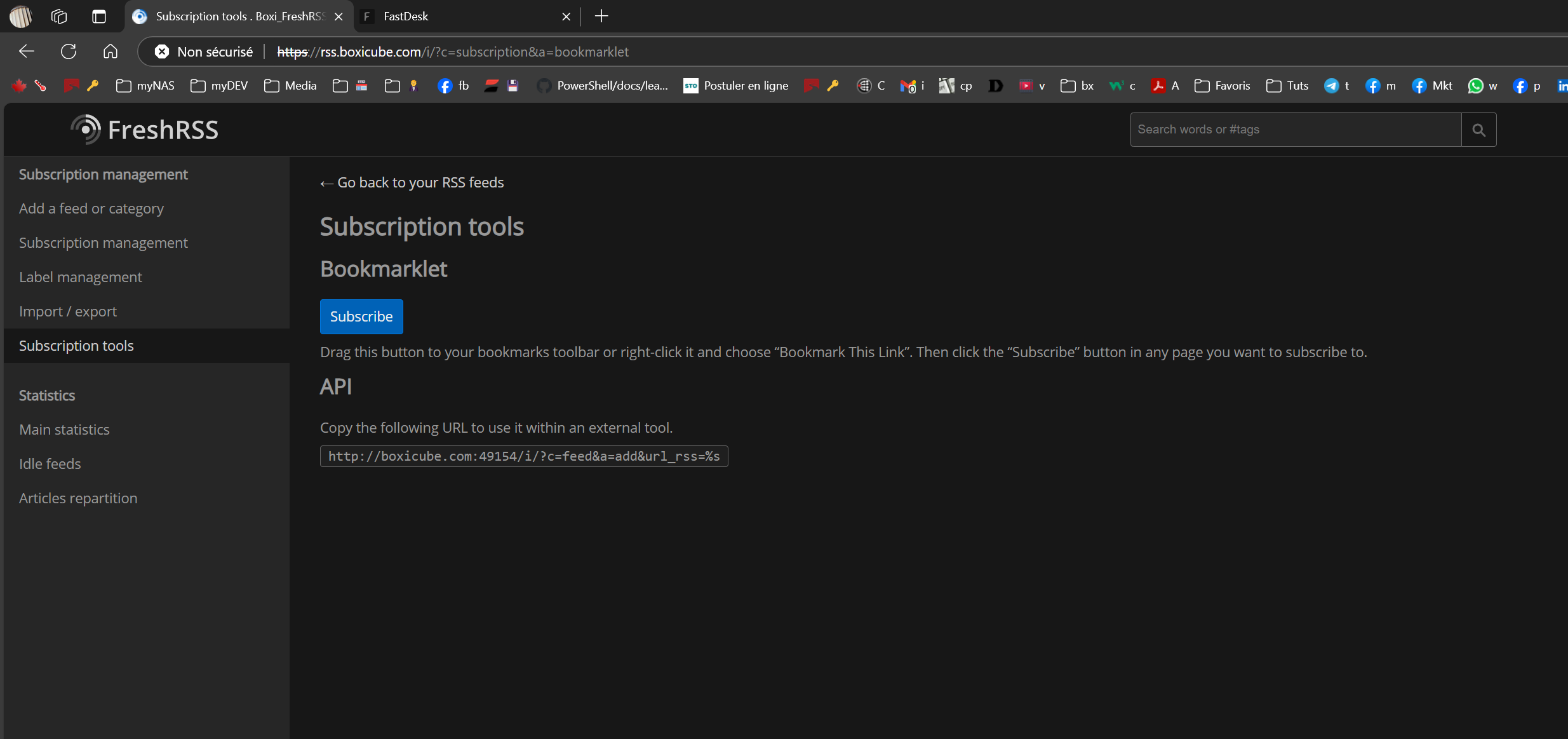Close the FastDesk browser tab
This screenshot has width=1568, height=739.
pyautogui.click(x=566, y=17)
